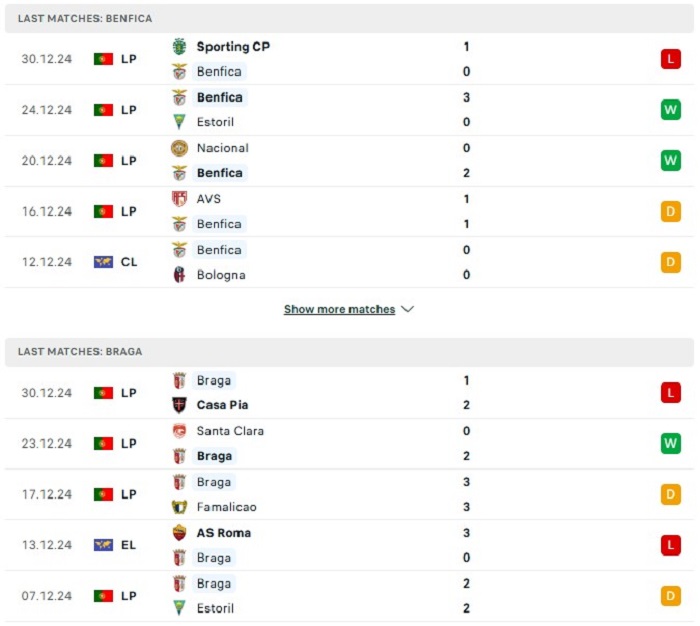Click the Bologna club crest

point(179,275)
